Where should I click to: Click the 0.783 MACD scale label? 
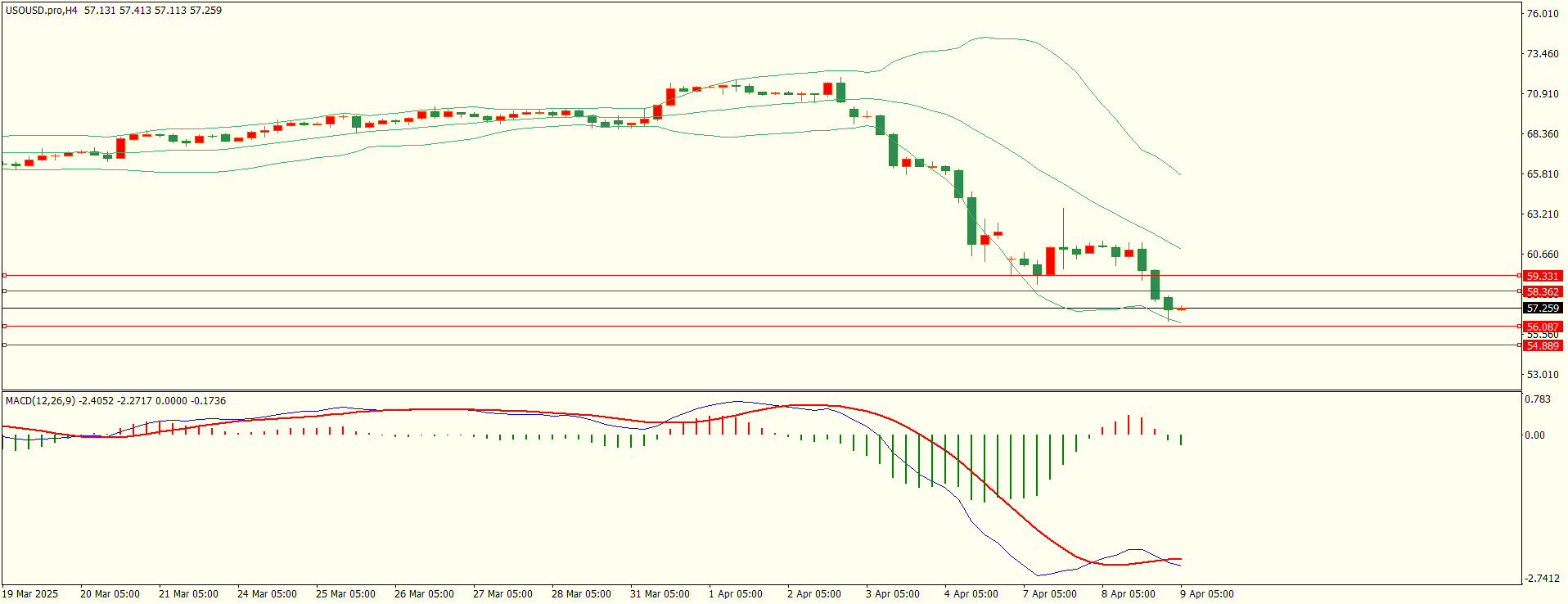1538,400
